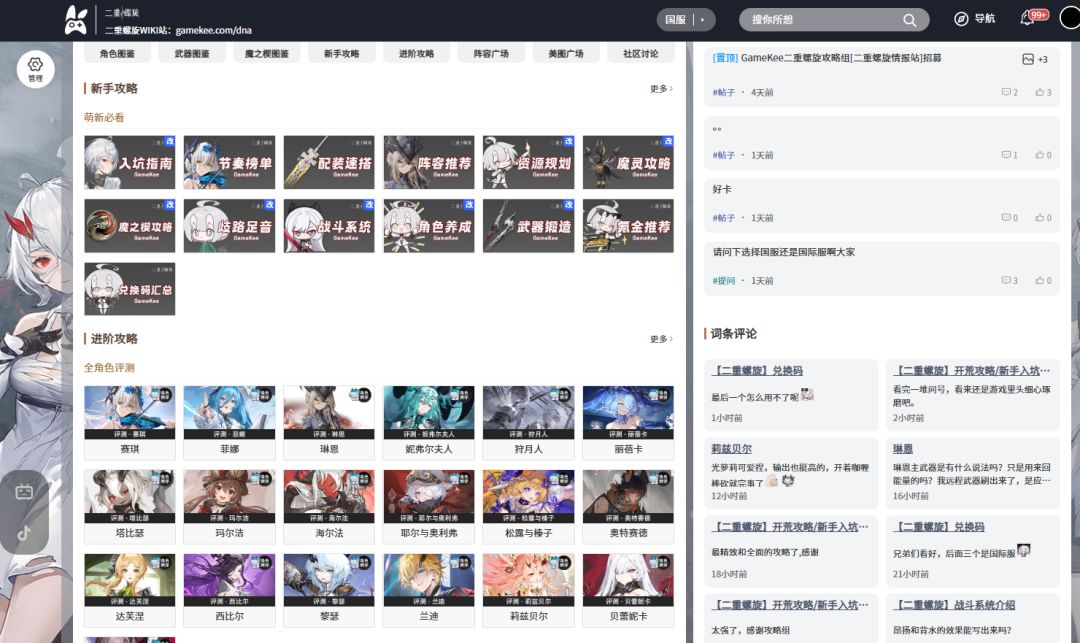Click the #提问 tag
Screen dimensions: 1080x643
(x=724, y=281)
